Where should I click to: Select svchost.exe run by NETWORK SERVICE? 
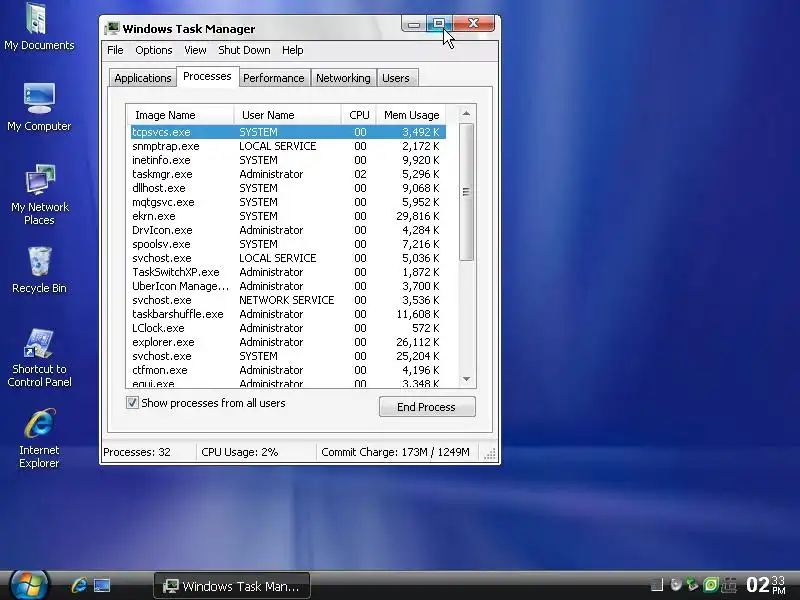(x=288, y=300)
